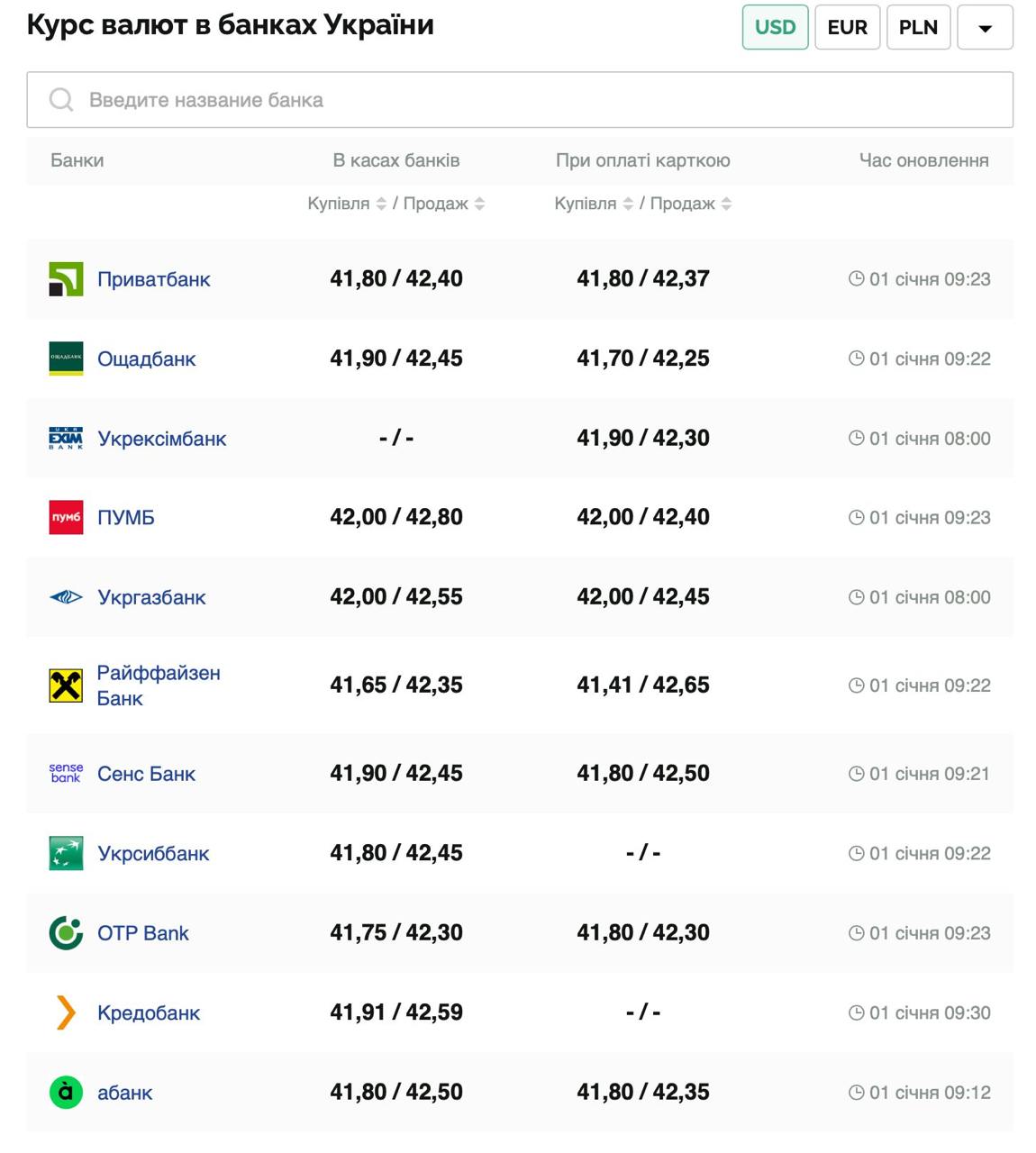
Task: Click the red ПУМБ logo icon
Action: [x=66, y=518]
